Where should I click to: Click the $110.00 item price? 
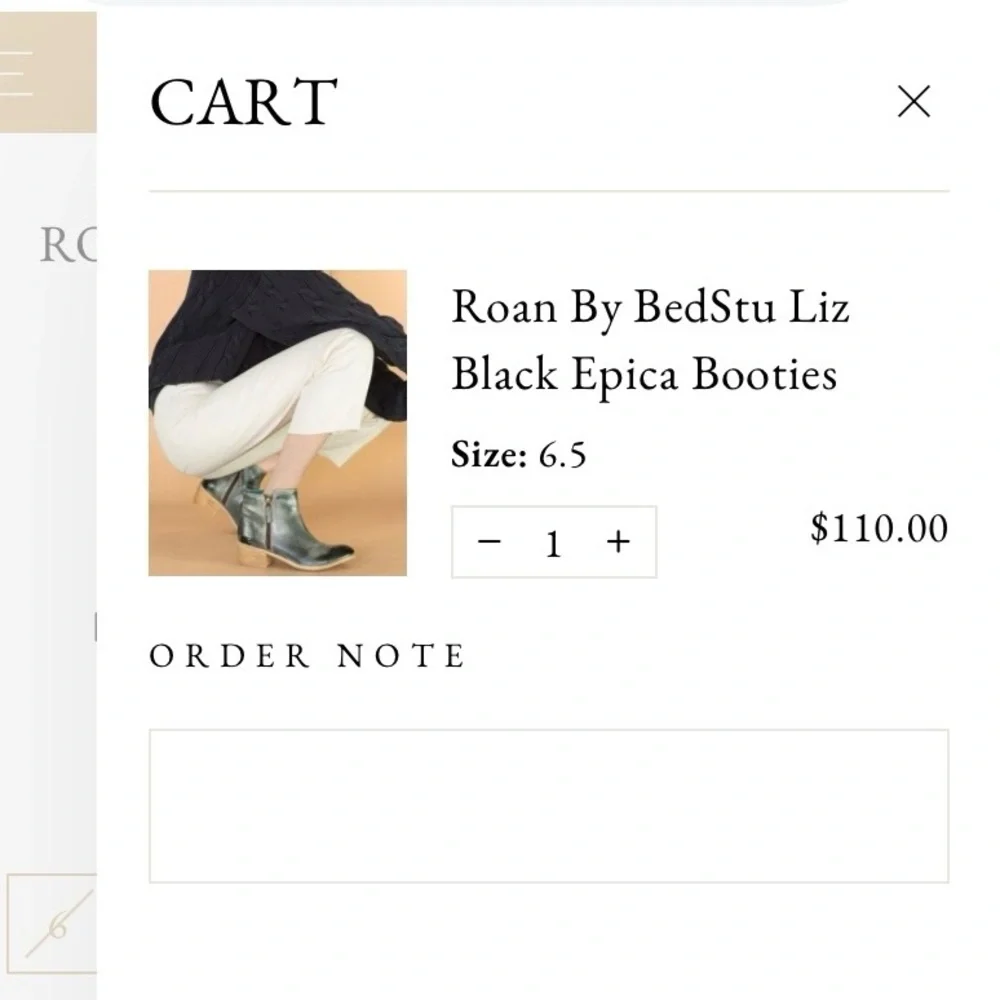[879, 528]
